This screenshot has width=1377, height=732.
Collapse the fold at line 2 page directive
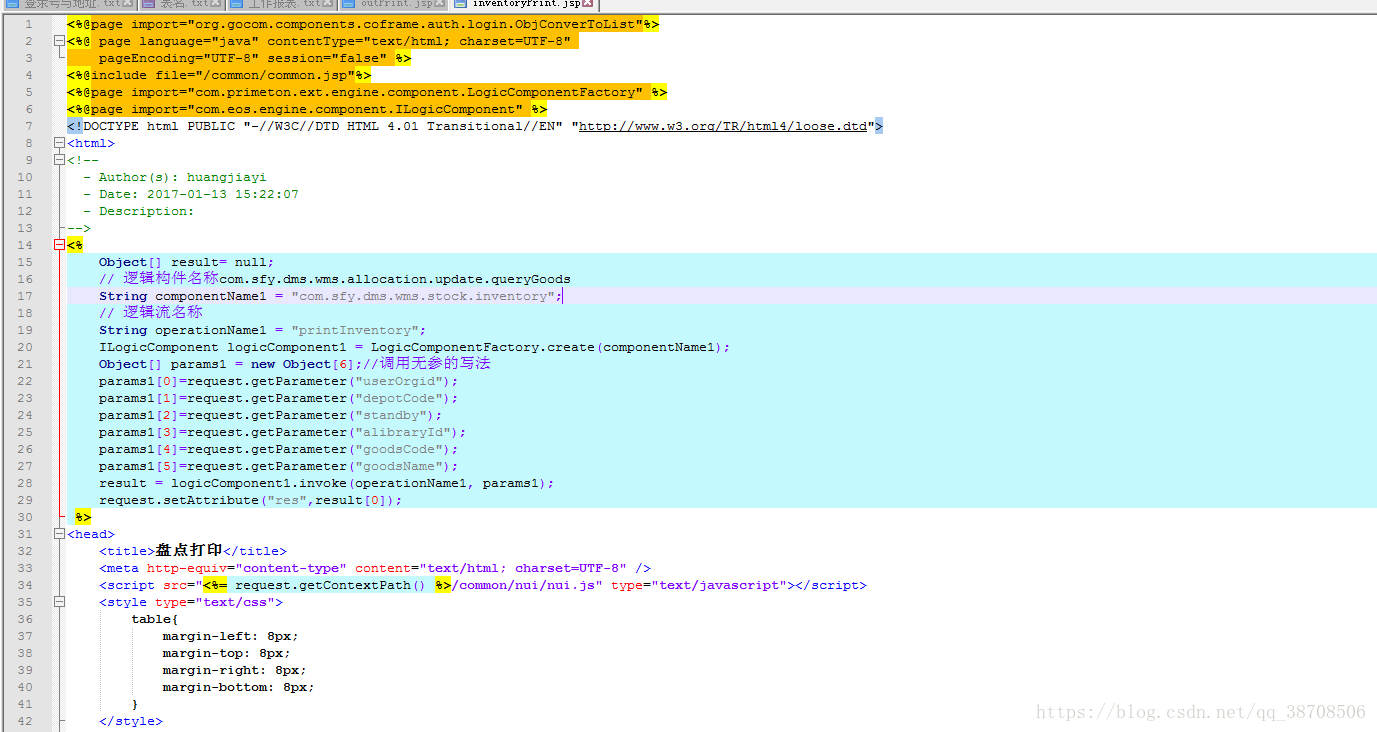tap(59, 41)
